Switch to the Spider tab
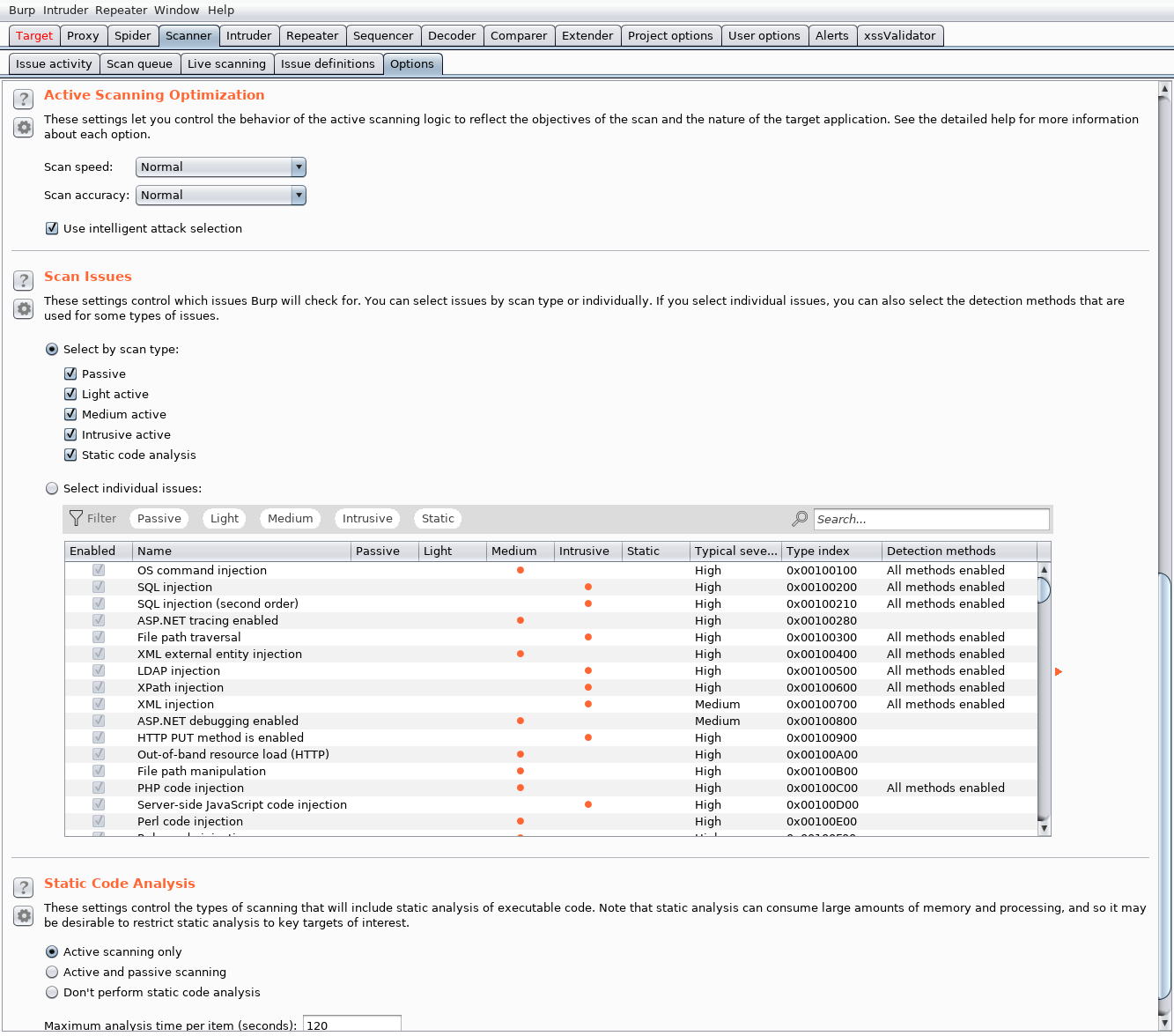The image size is (1174, 1036). click(x=133, y=35)
